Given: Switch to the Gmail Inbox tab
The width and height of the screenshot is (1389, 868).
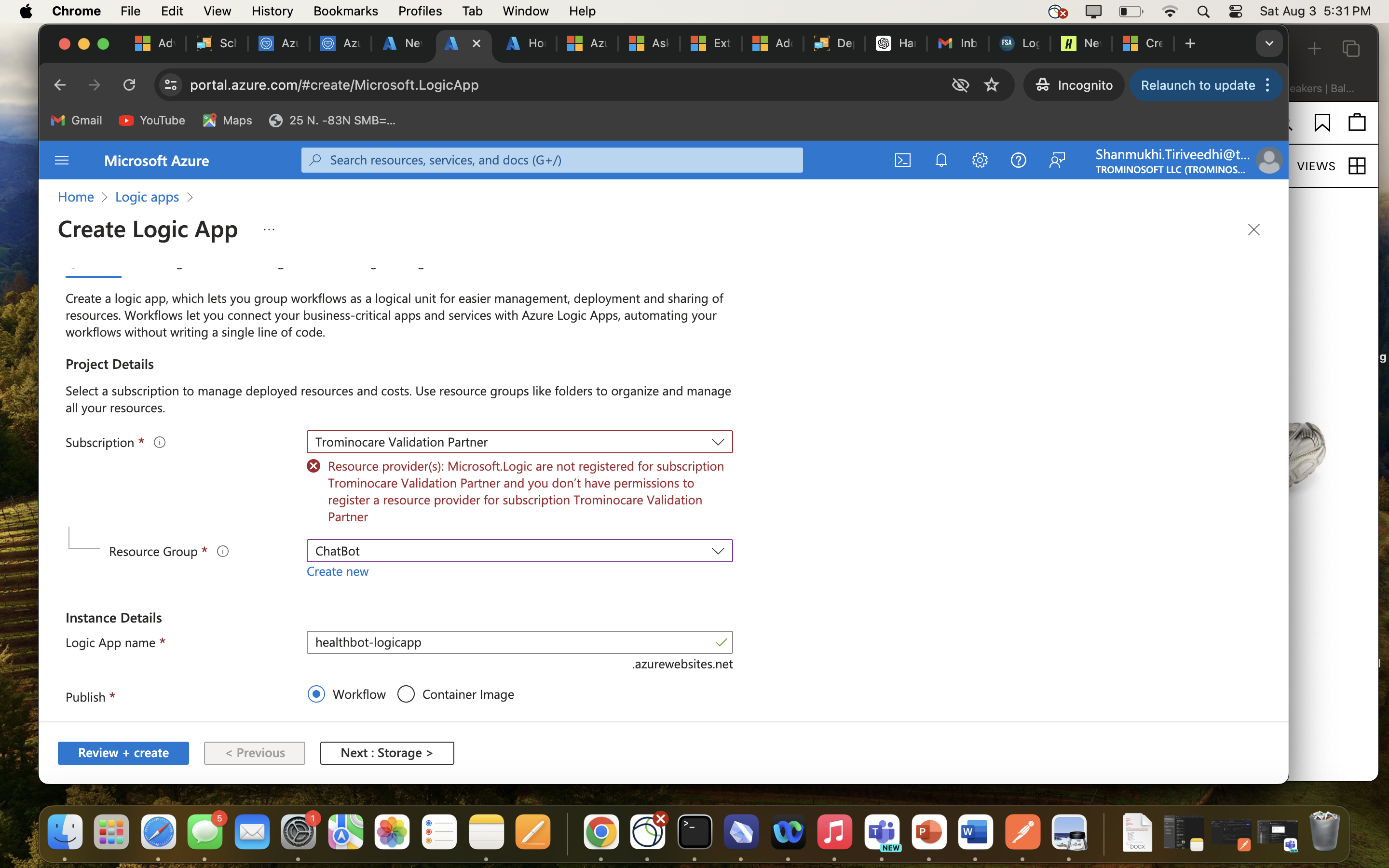Looking at the screenshot, I should pyautogui.click(x=957, y=43).
